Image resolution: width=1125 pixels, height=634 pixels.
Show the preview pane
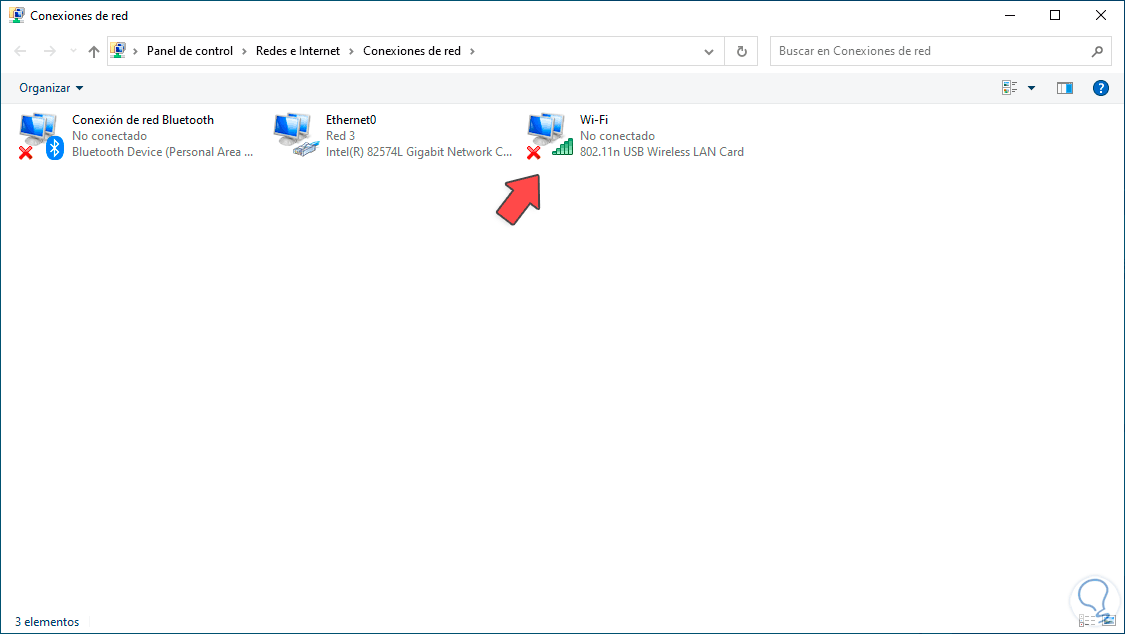pyautogui.click(x=1065, y=87)
